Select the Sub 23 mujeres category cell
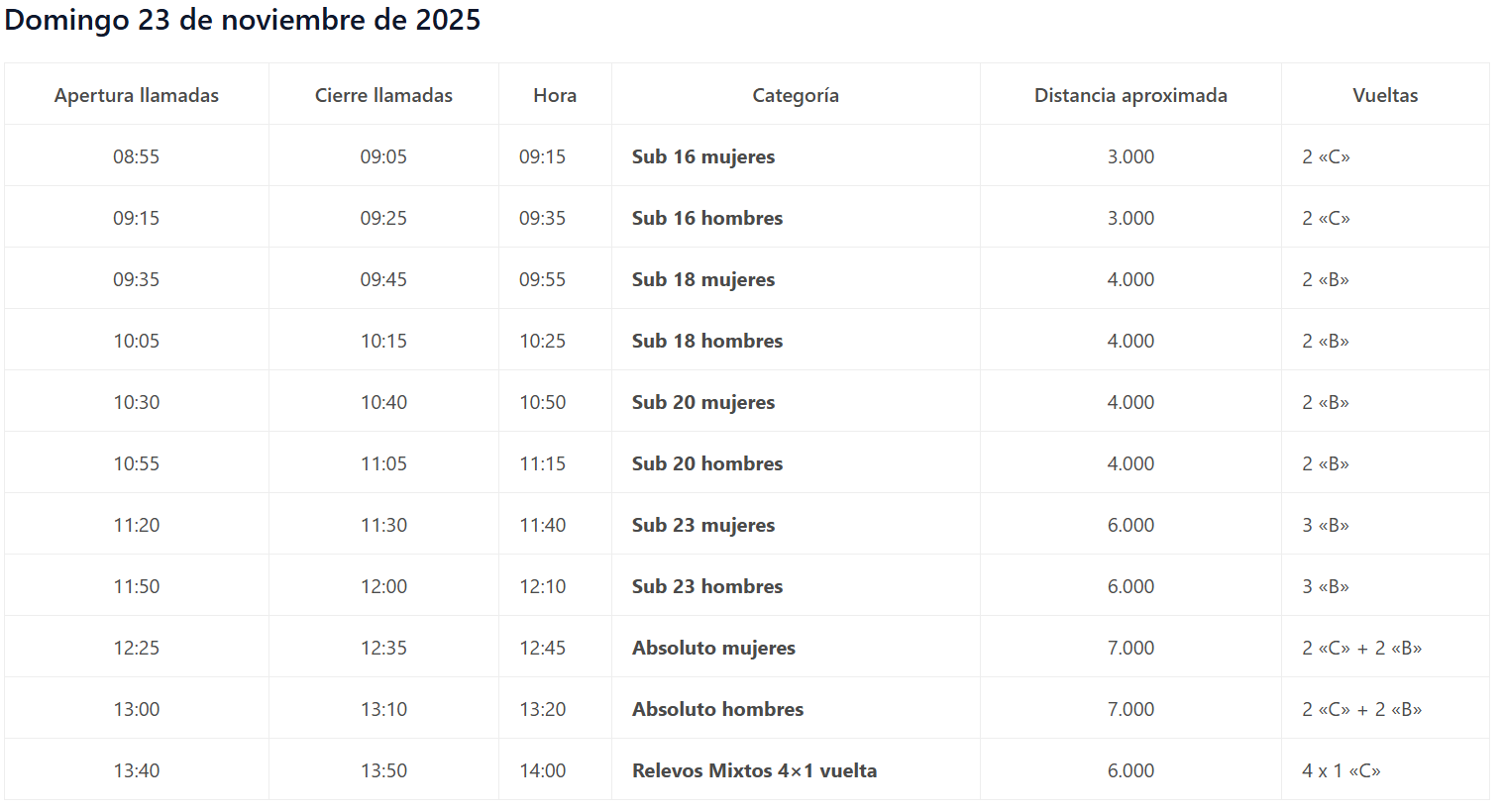This screenshot has height=812, width=1503. click(x=703, y=526)
